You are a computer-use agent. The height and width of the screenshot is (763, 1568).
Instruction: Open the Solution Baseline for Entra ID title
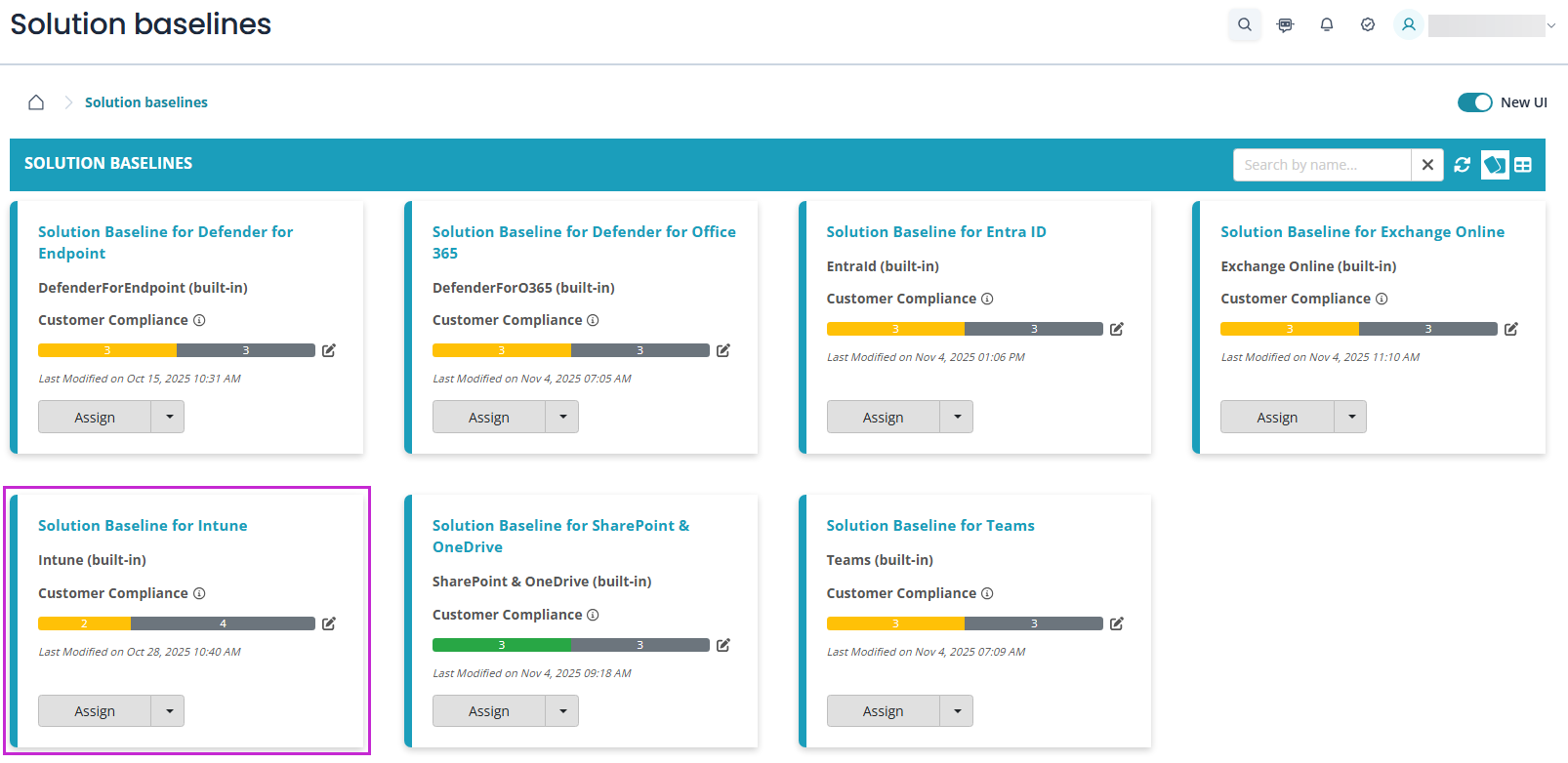tap(936, 231)
